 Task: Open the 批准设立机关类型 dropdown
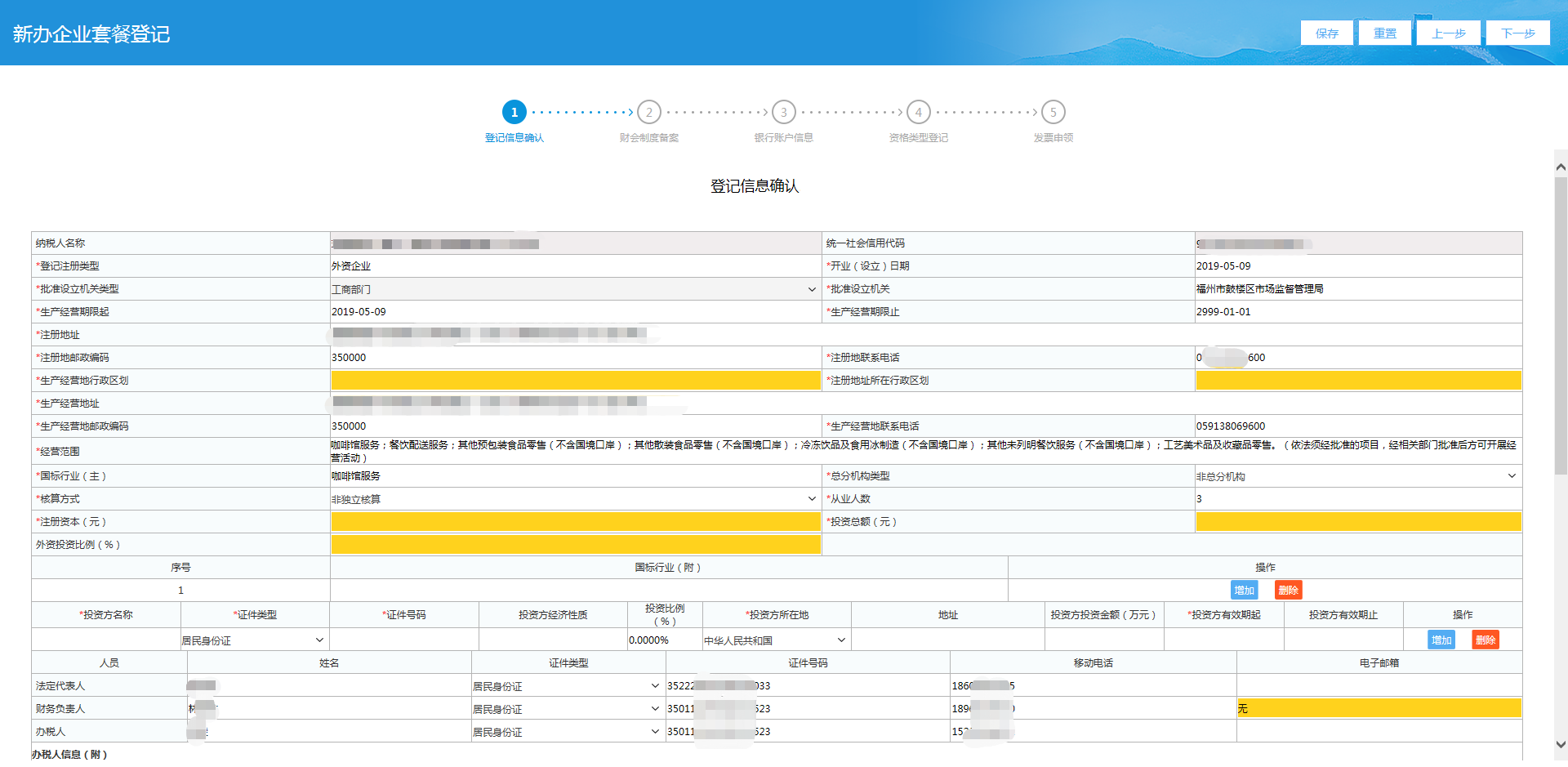pos(574,289)
